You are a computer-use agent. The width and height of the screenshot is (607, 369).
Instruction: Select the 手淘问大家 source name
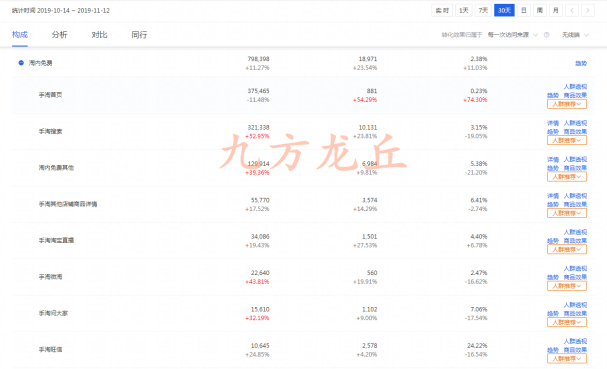pyautogui.click(x=53, y=313)
